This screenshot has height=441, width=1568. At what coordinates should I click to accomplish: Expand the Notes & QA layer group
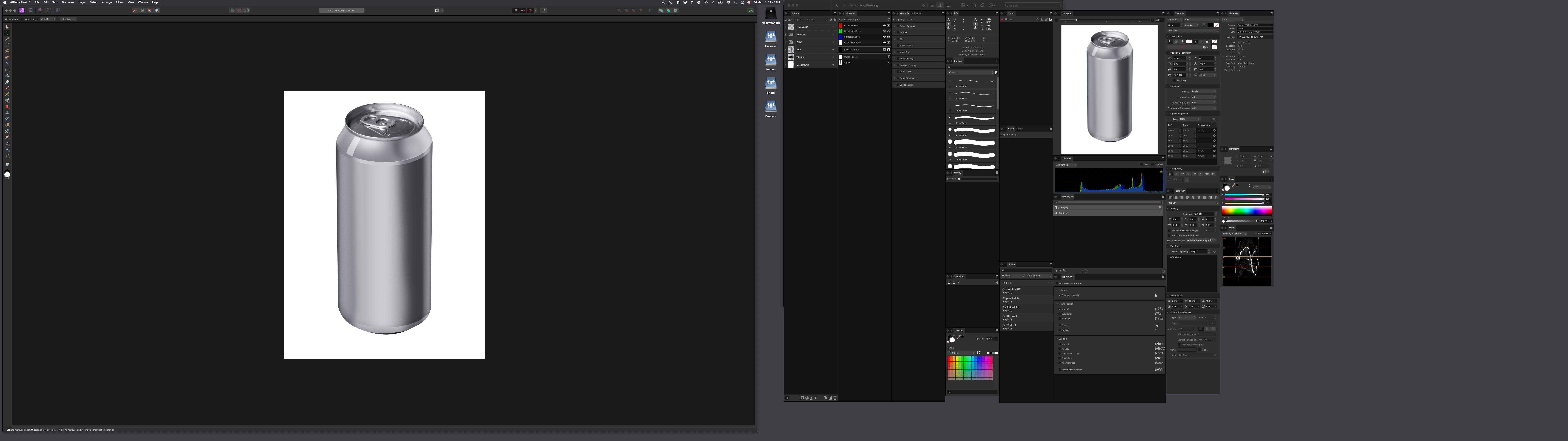(785, 27)
